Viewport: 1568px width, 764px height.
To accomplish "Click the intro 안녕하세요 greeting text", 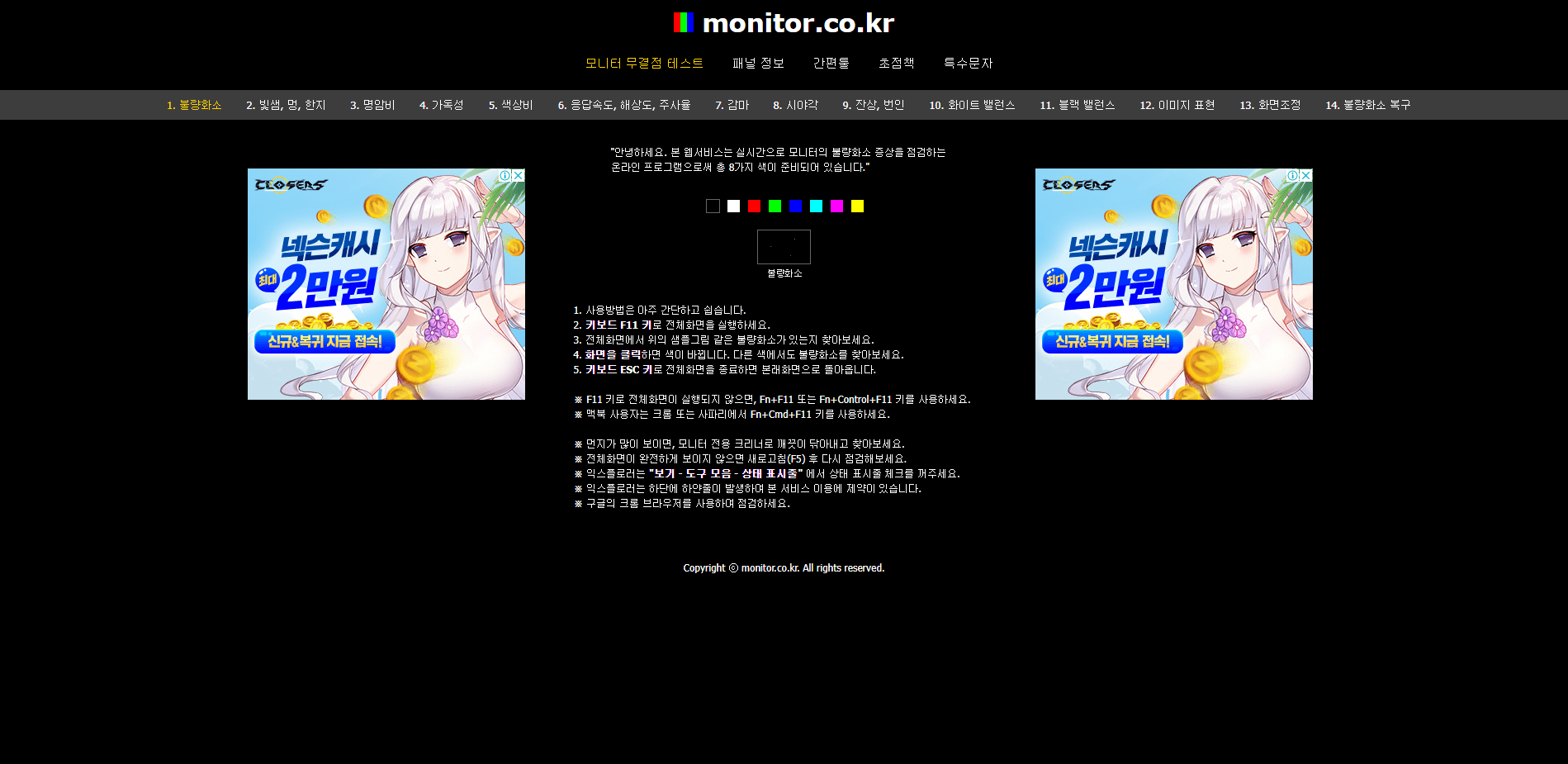I will click(x=778, y=159).
